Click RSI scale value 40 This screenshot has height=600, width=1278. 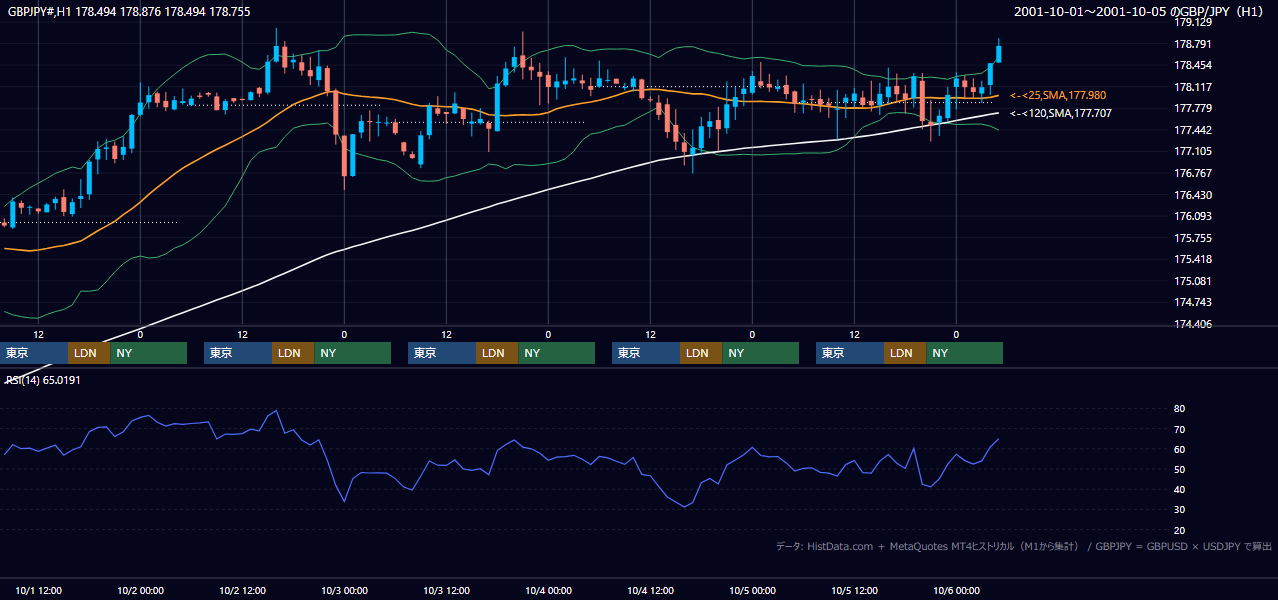click(x=1179, y=489)
